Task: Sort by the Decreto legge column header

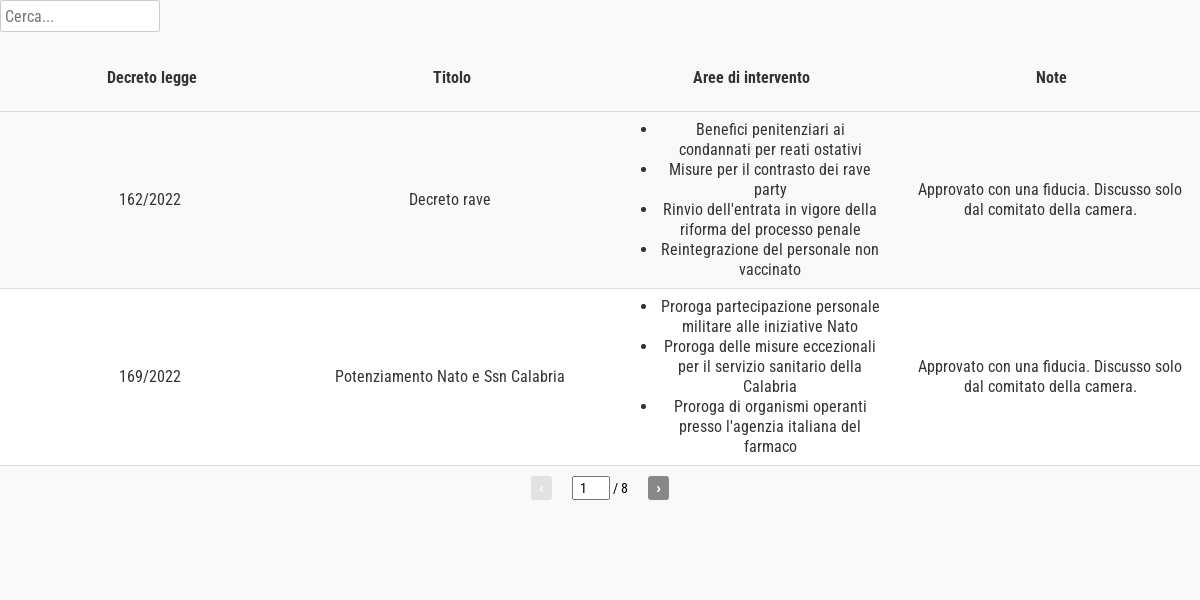Action: point(152,78)
